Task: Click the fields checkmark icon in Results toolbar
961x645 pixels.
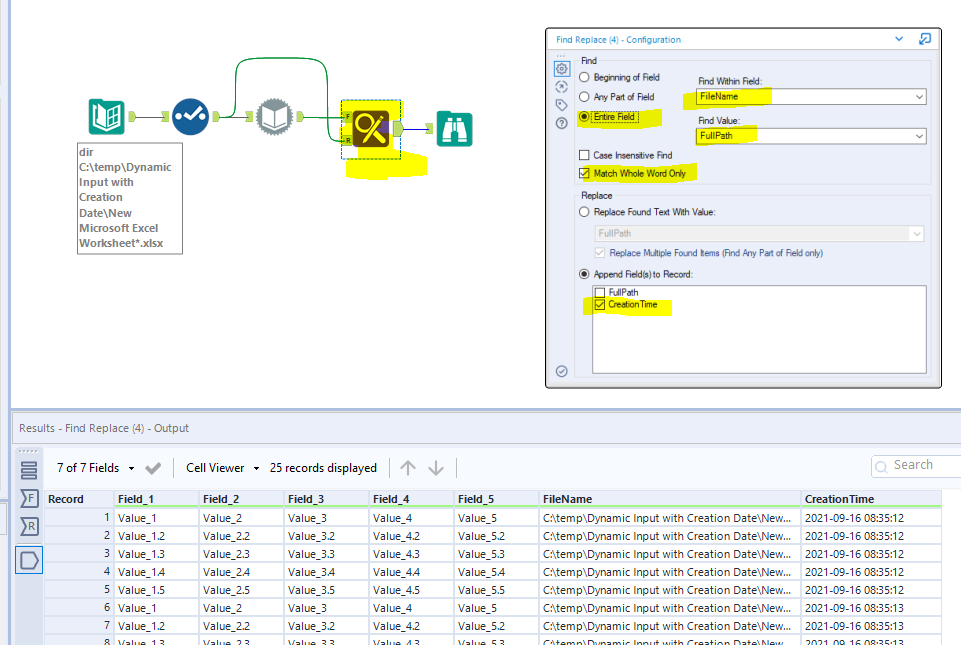Action: (x=153, y=468)
